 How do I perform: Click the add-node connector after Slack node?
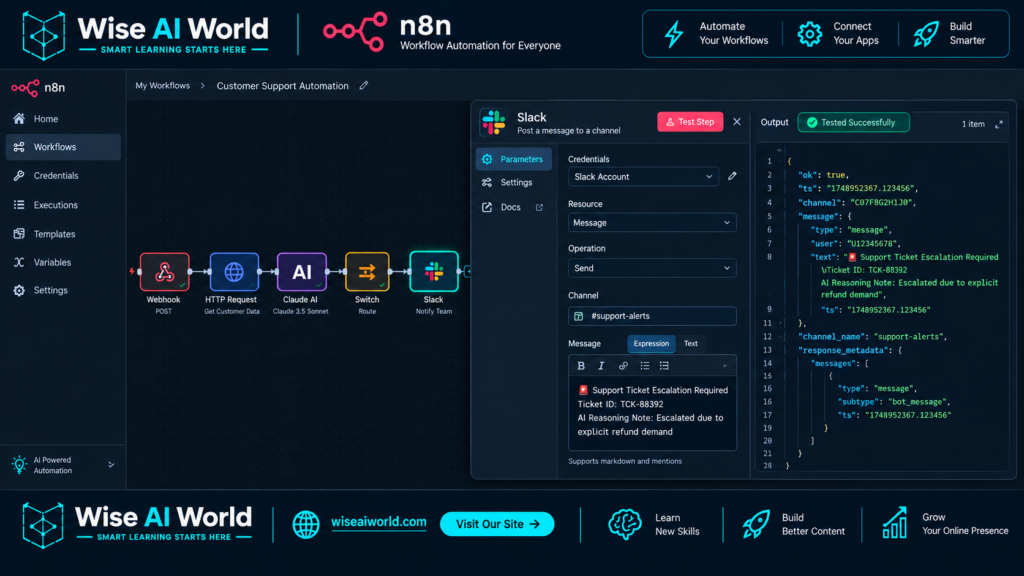point(468,271)
